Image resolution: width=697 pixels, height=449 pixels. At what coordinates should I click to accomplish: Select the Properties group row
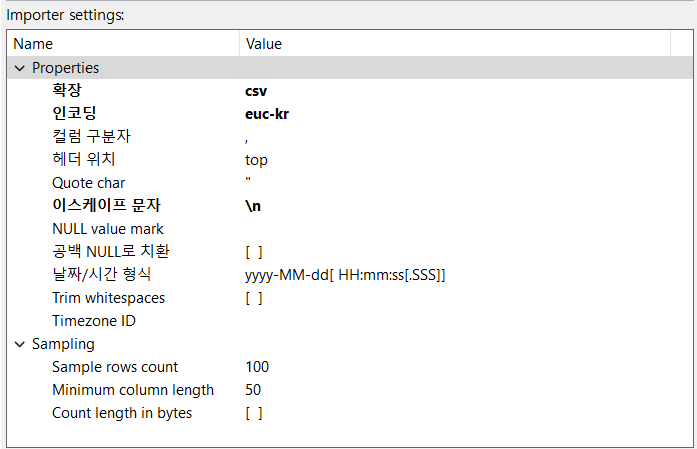point(350,68)
